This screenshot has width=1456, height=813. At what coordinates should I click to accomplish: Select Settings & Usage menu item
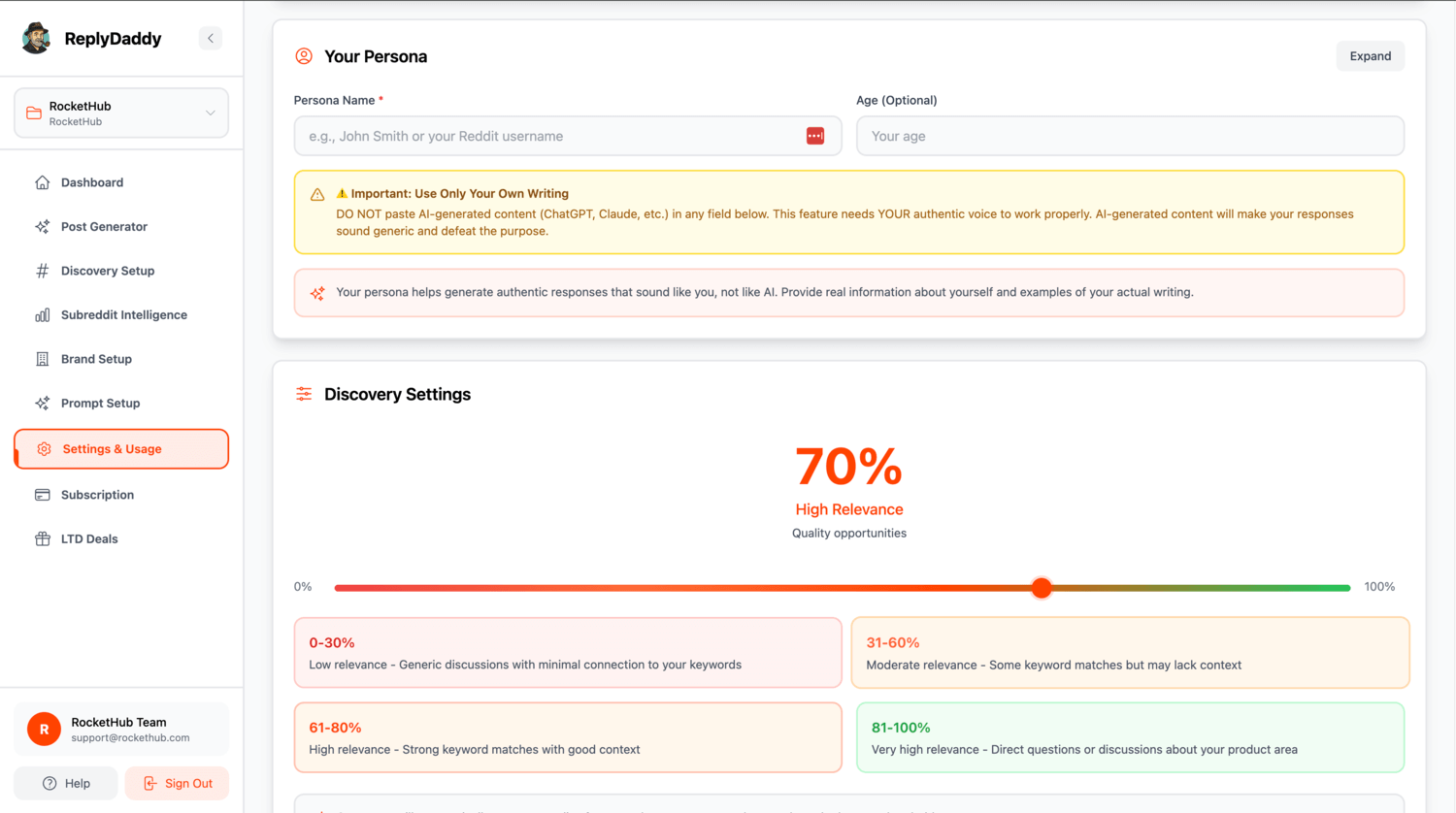pyautogui.click(x=121, y=449)
